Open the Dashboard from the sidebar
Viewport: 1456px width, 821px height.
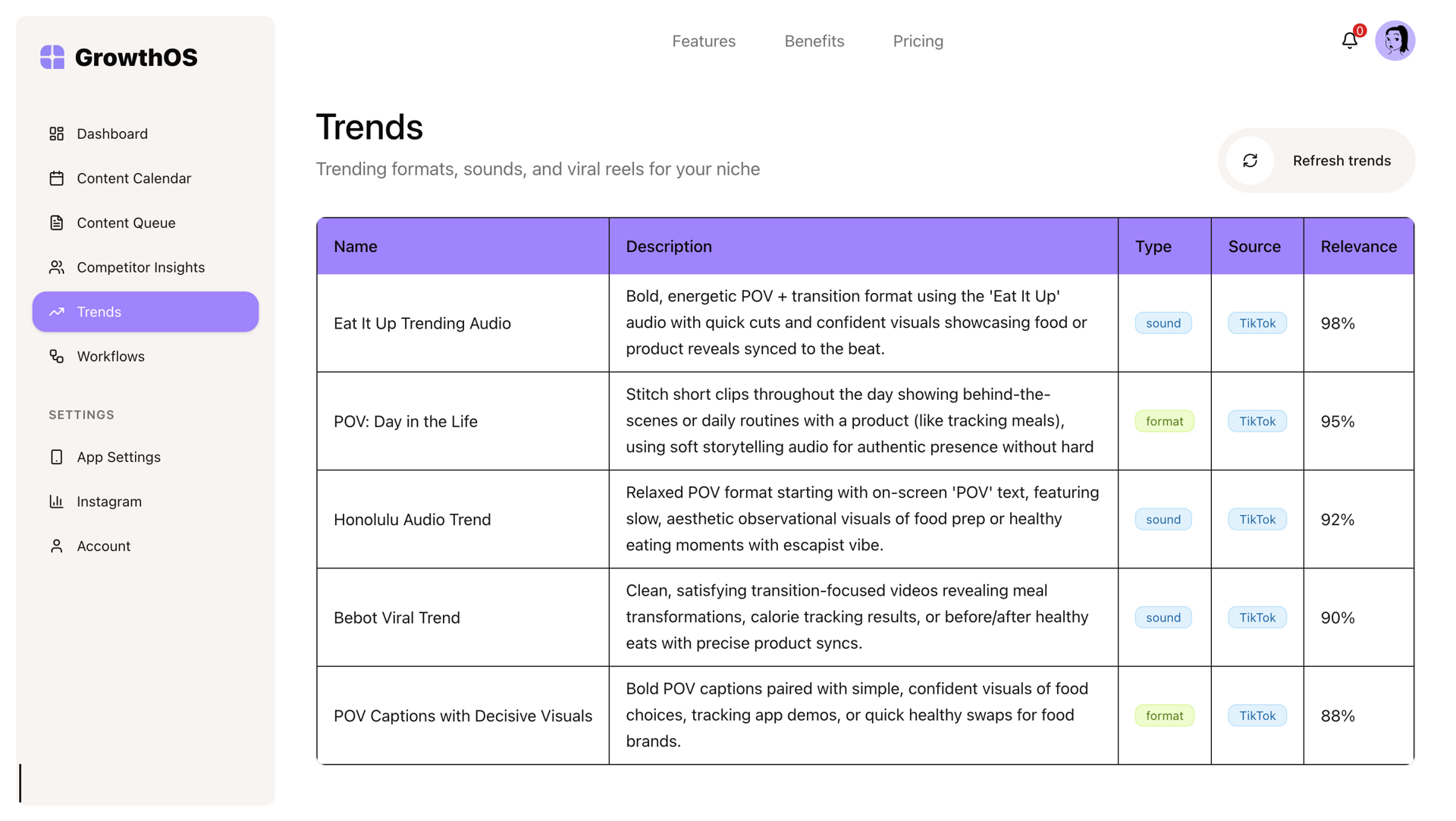(x=112, y=134)
